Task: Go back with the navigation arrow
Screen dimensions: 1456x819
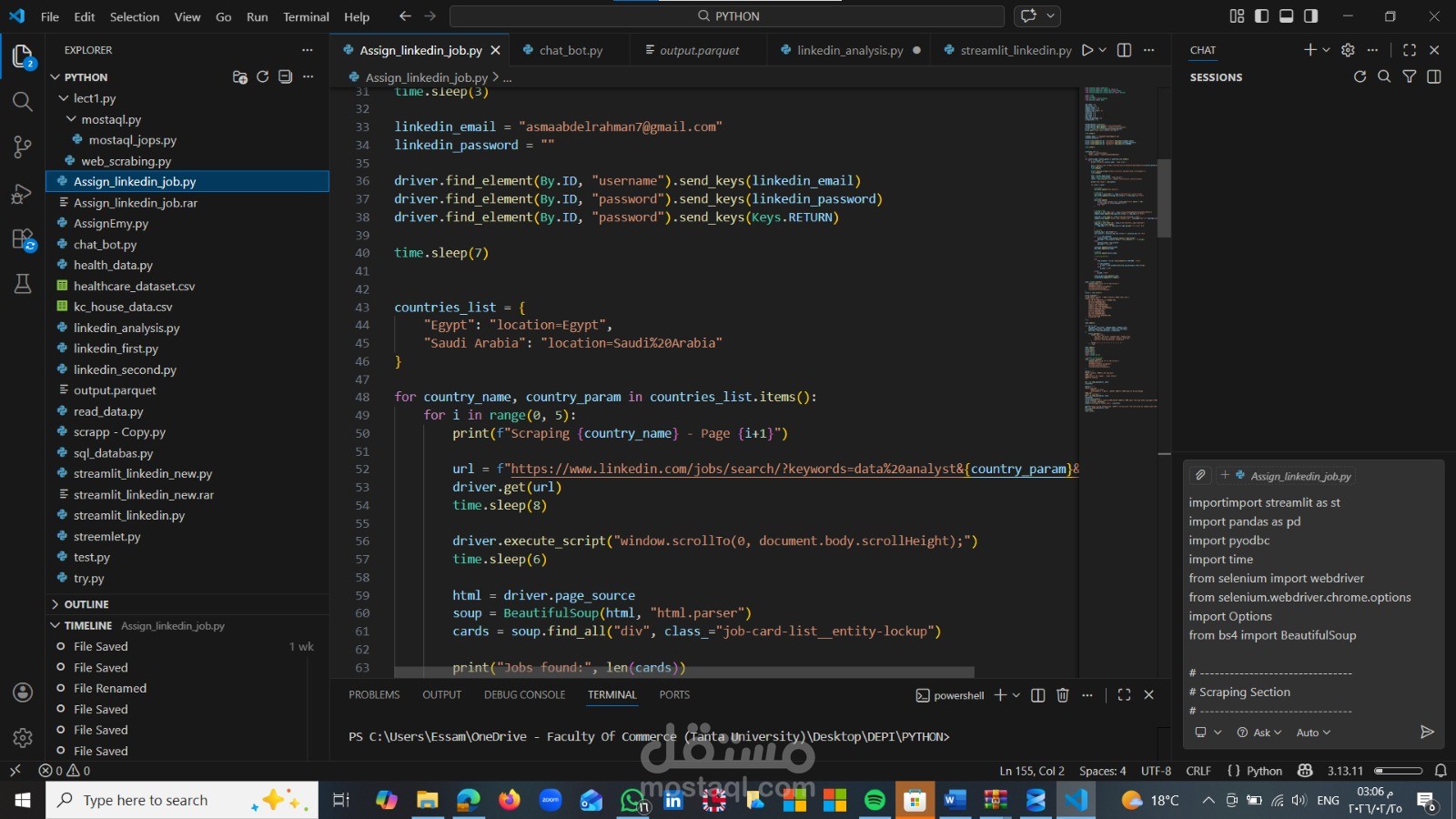Action: [405, 16]
